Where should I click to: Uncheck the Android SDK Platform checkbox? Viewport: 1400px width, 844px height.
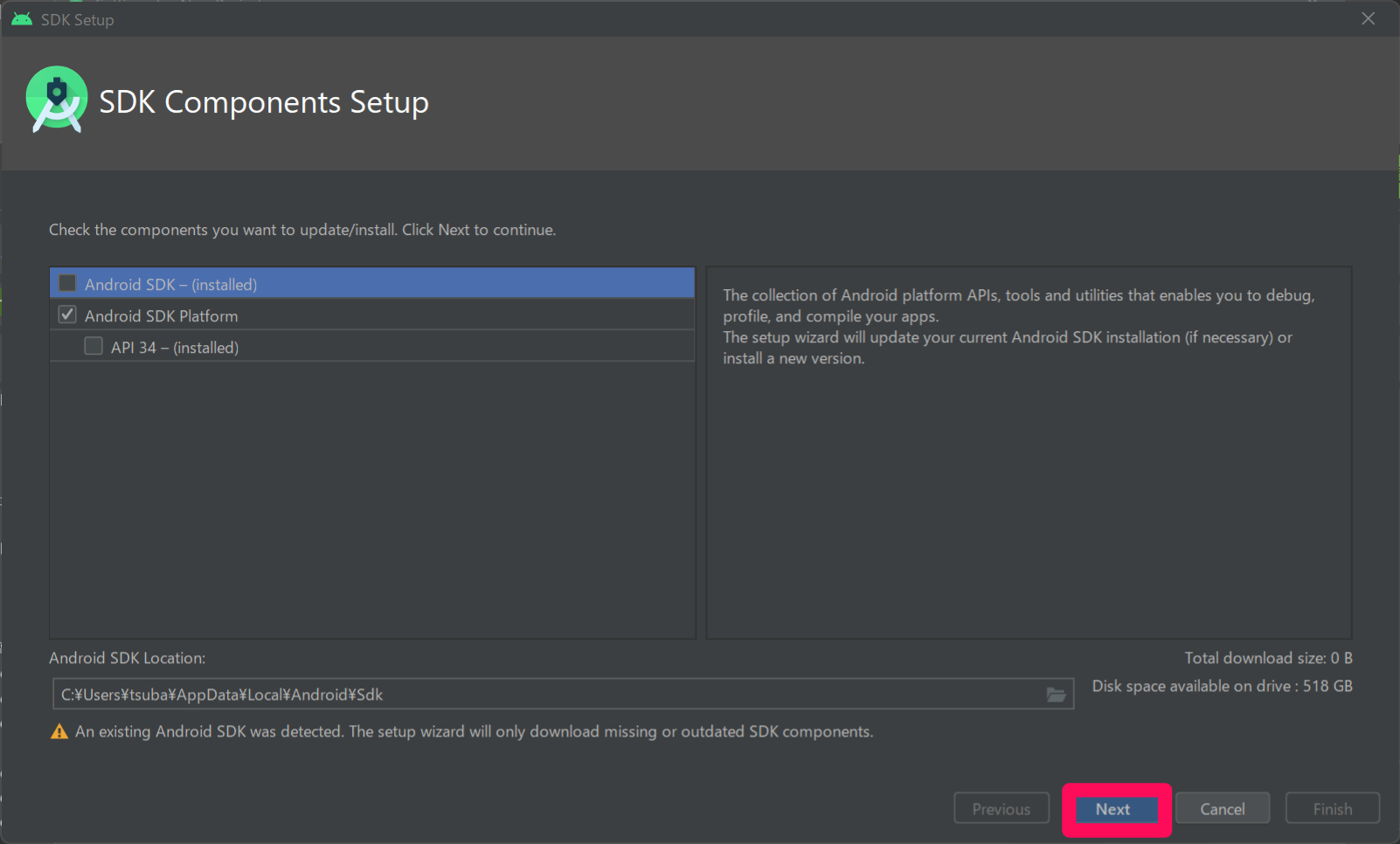67,315
